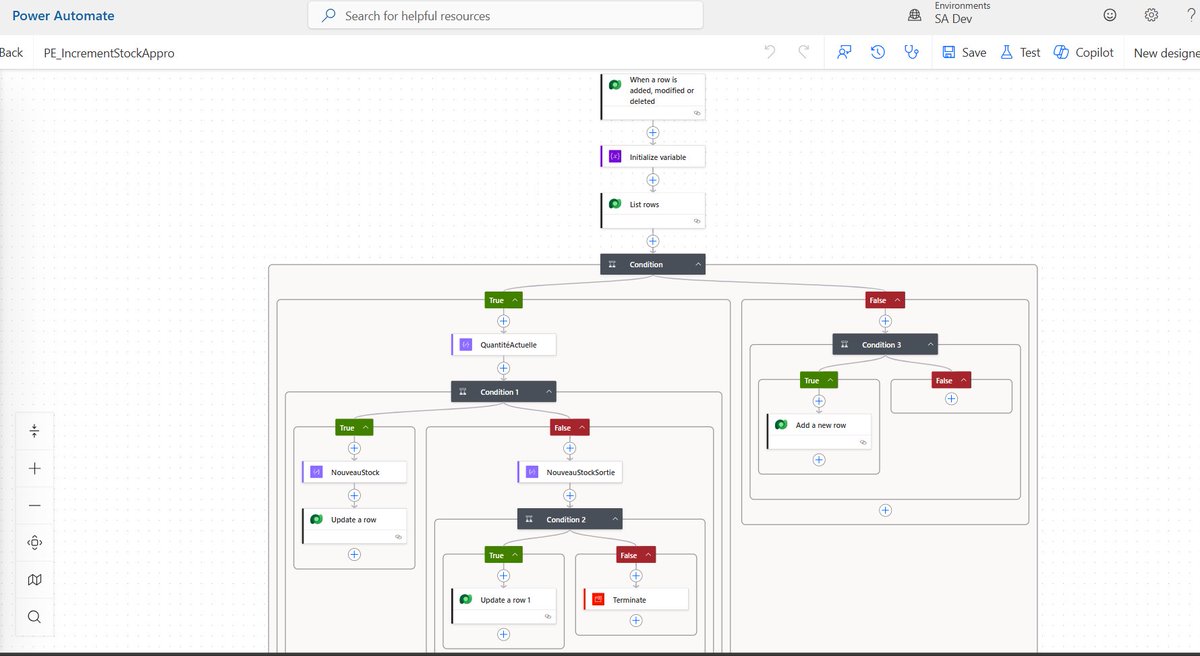Image resolution: width=1200 pixels, height=656 pixels.
Task: Click the Redo arrow icon
Action: 803,52
